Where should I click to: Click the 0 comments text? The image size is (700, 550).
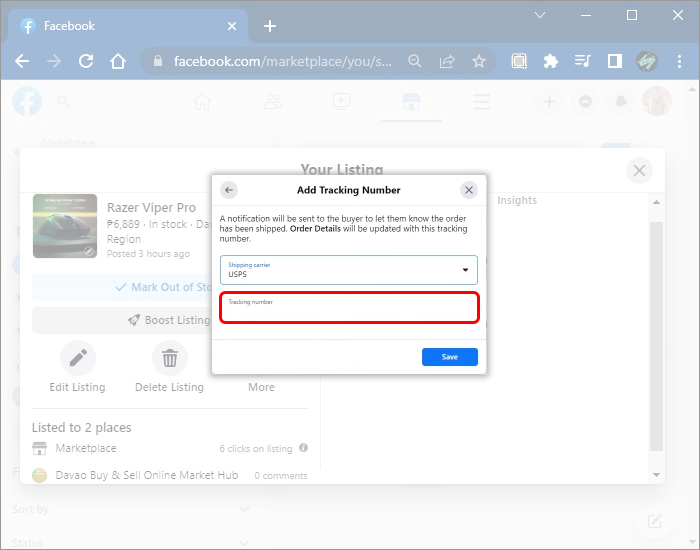coord(281,475)
